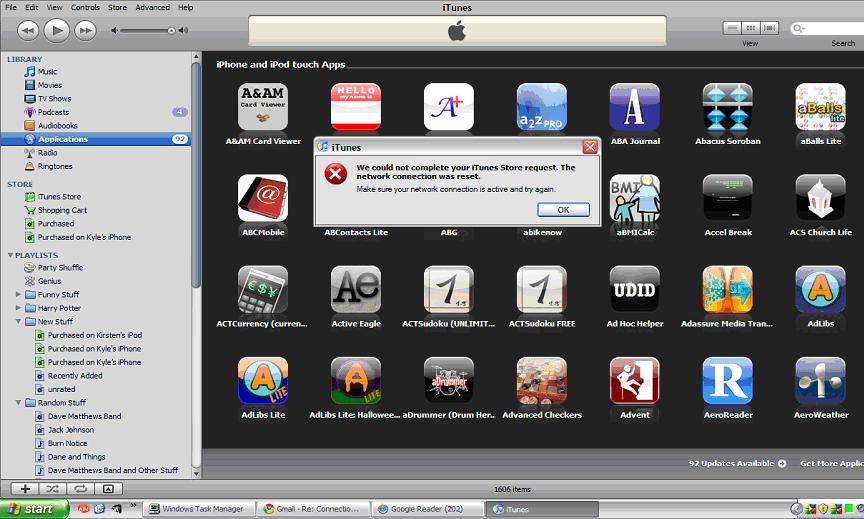Click OK in the iTunes error dialog
This screenshot has height=519, width=864.
click(563, 210)
